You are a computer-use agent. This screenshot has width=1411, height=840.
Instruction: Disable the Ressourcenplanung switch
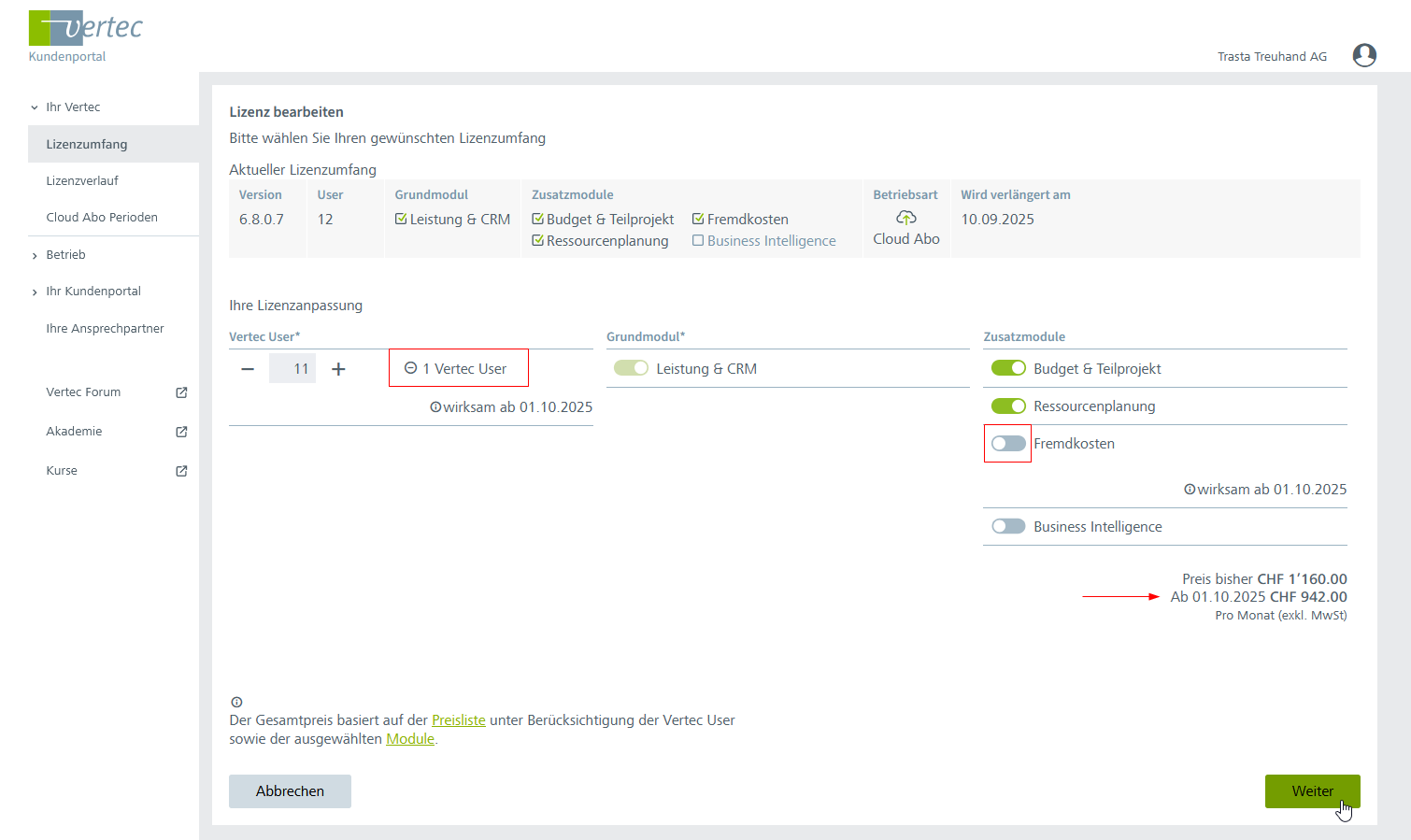[x=1008, y=406]
